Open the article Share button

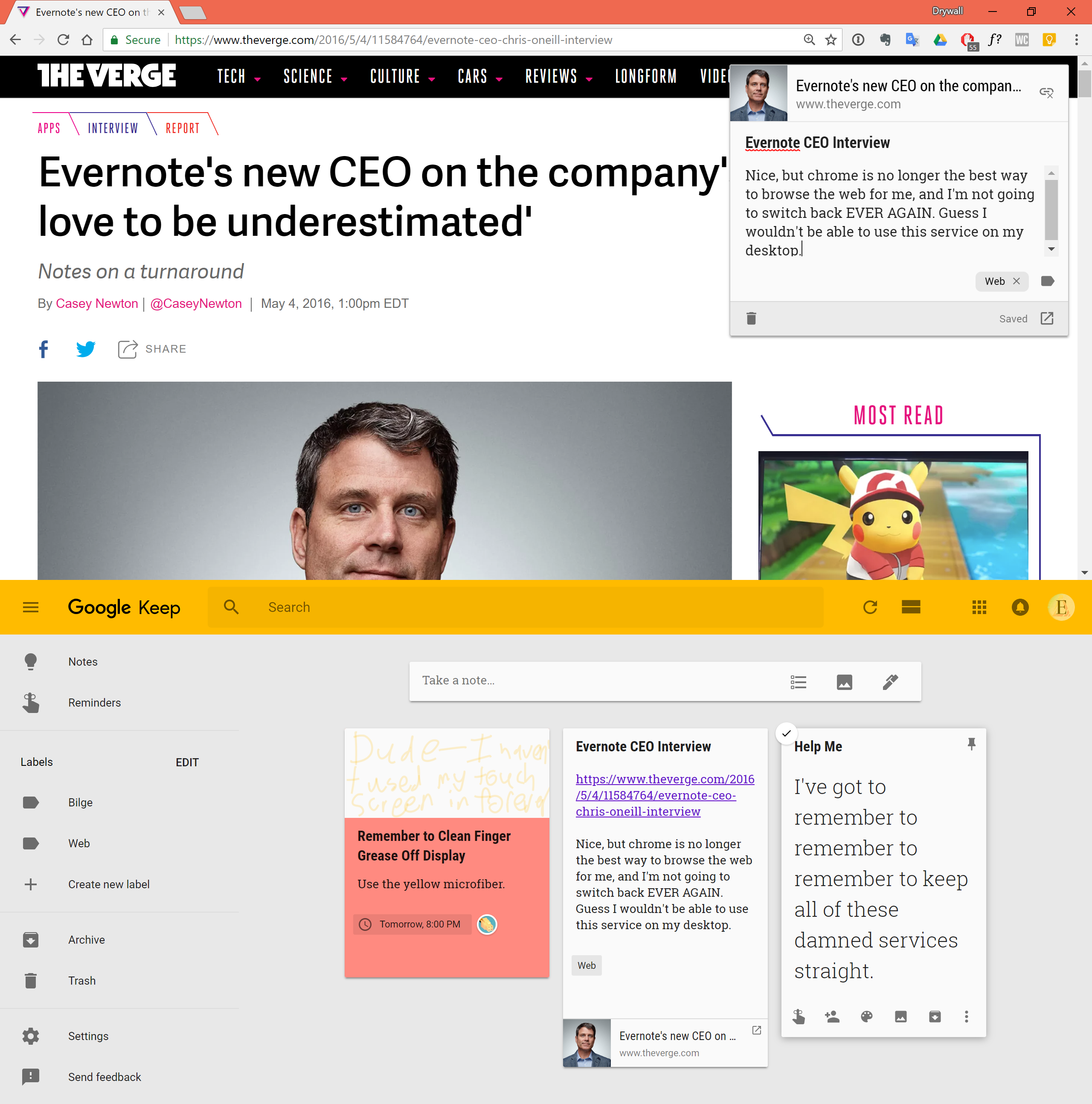tap(151, 349)
